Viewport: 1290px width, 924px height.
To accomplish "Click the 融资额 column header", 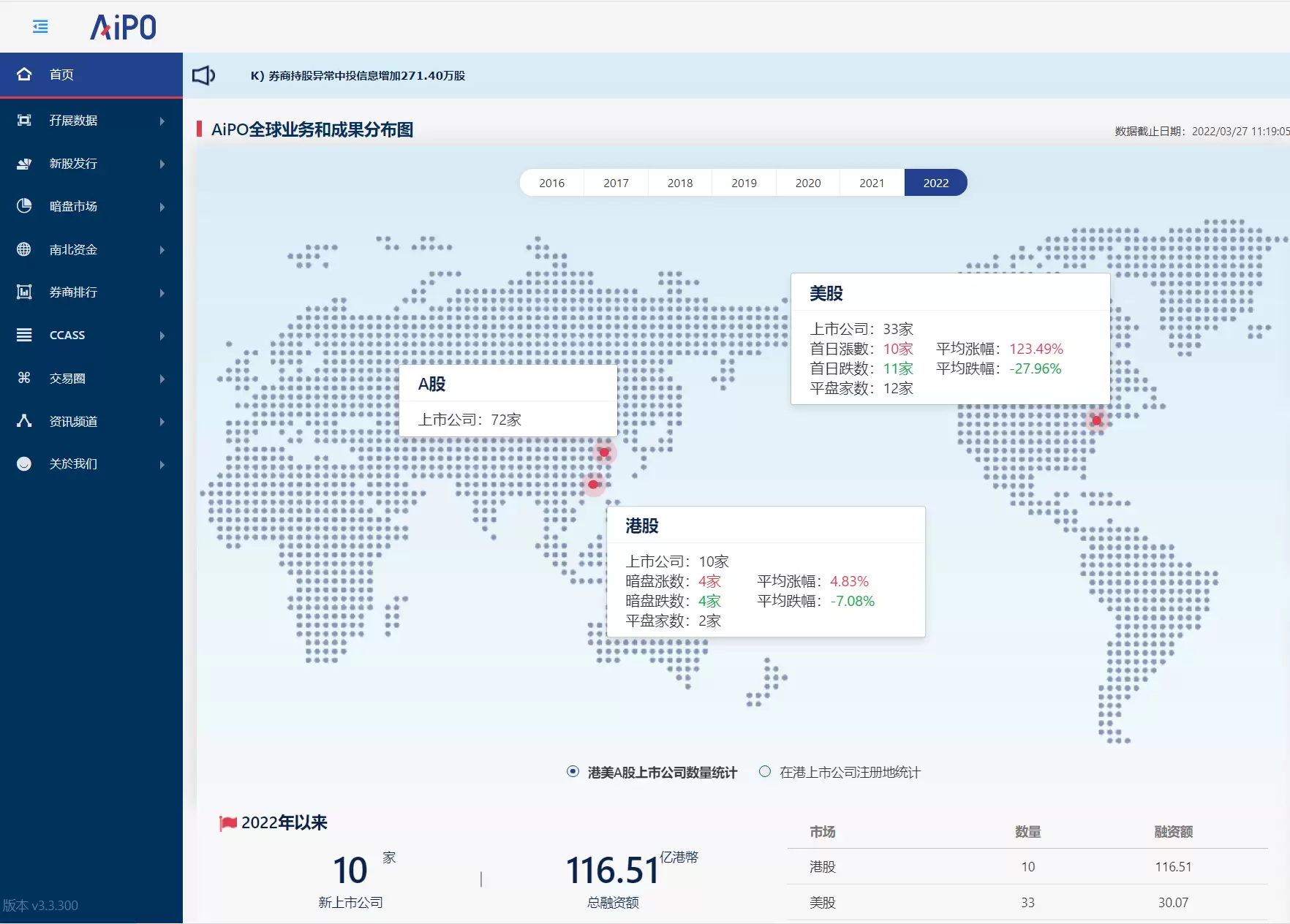I will point(1174,832).
